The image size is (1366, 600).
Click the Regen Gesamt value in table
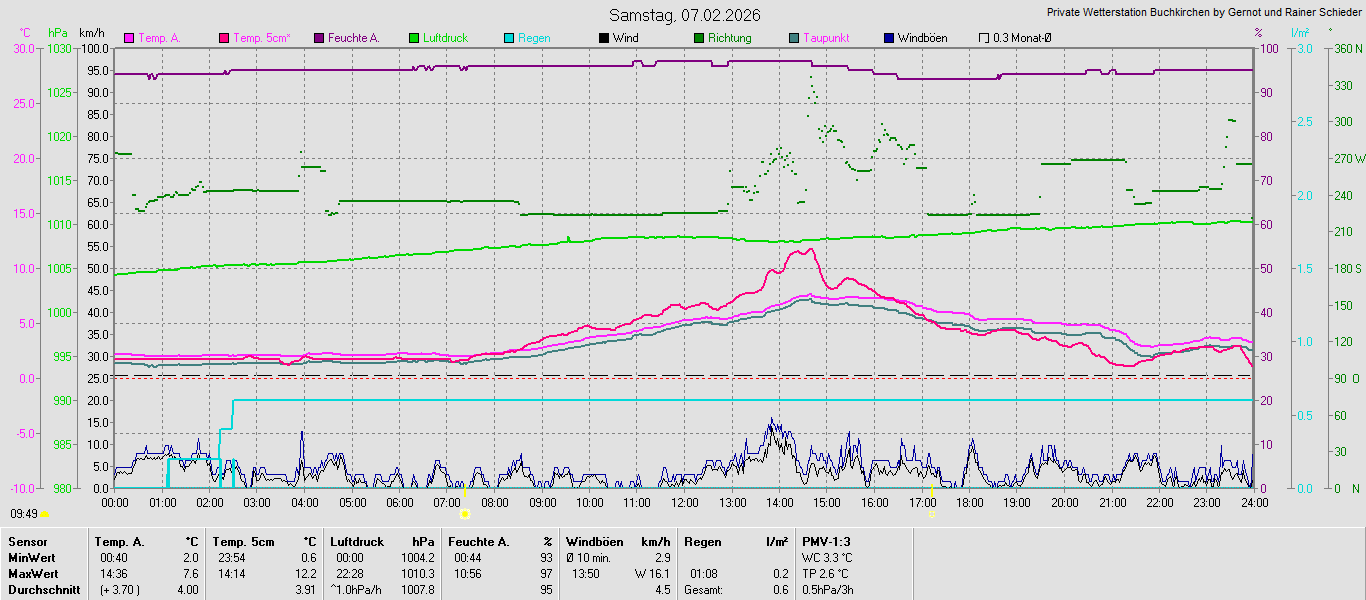coord(779,589)
